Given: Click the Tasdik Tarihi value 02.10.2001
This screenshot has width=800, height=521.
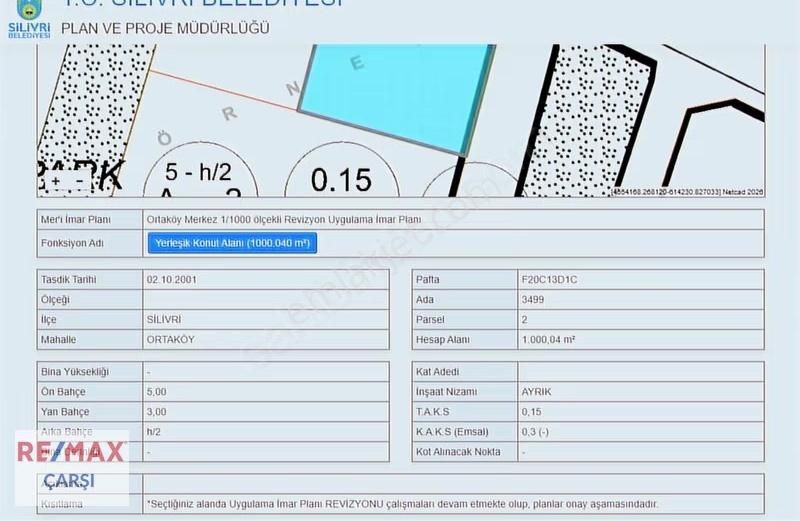Looking at the screenshot, I should [171, 280].
